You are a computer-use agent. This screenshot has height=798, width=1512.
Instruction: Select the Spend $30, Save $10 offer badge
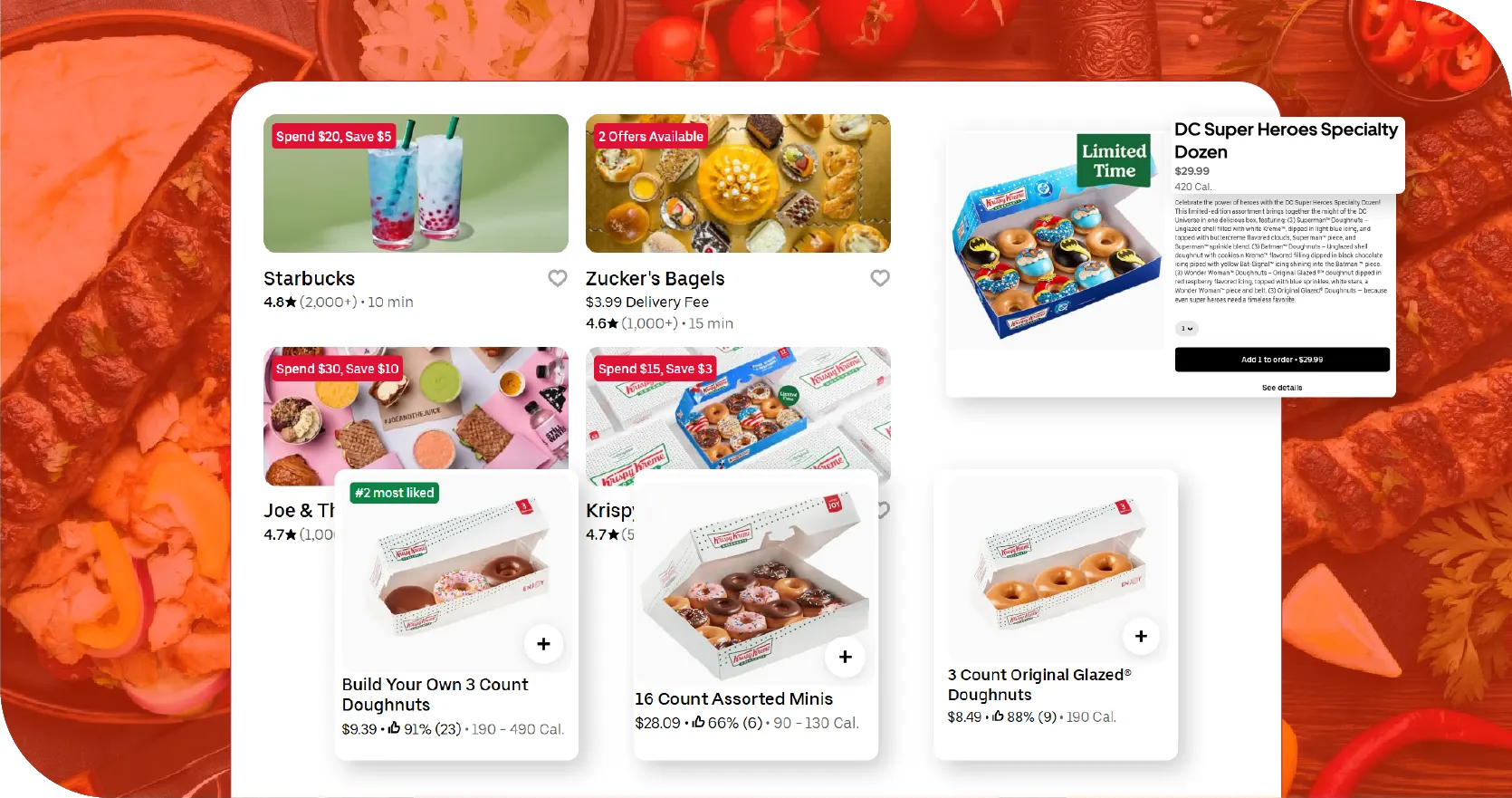(337, 369)
